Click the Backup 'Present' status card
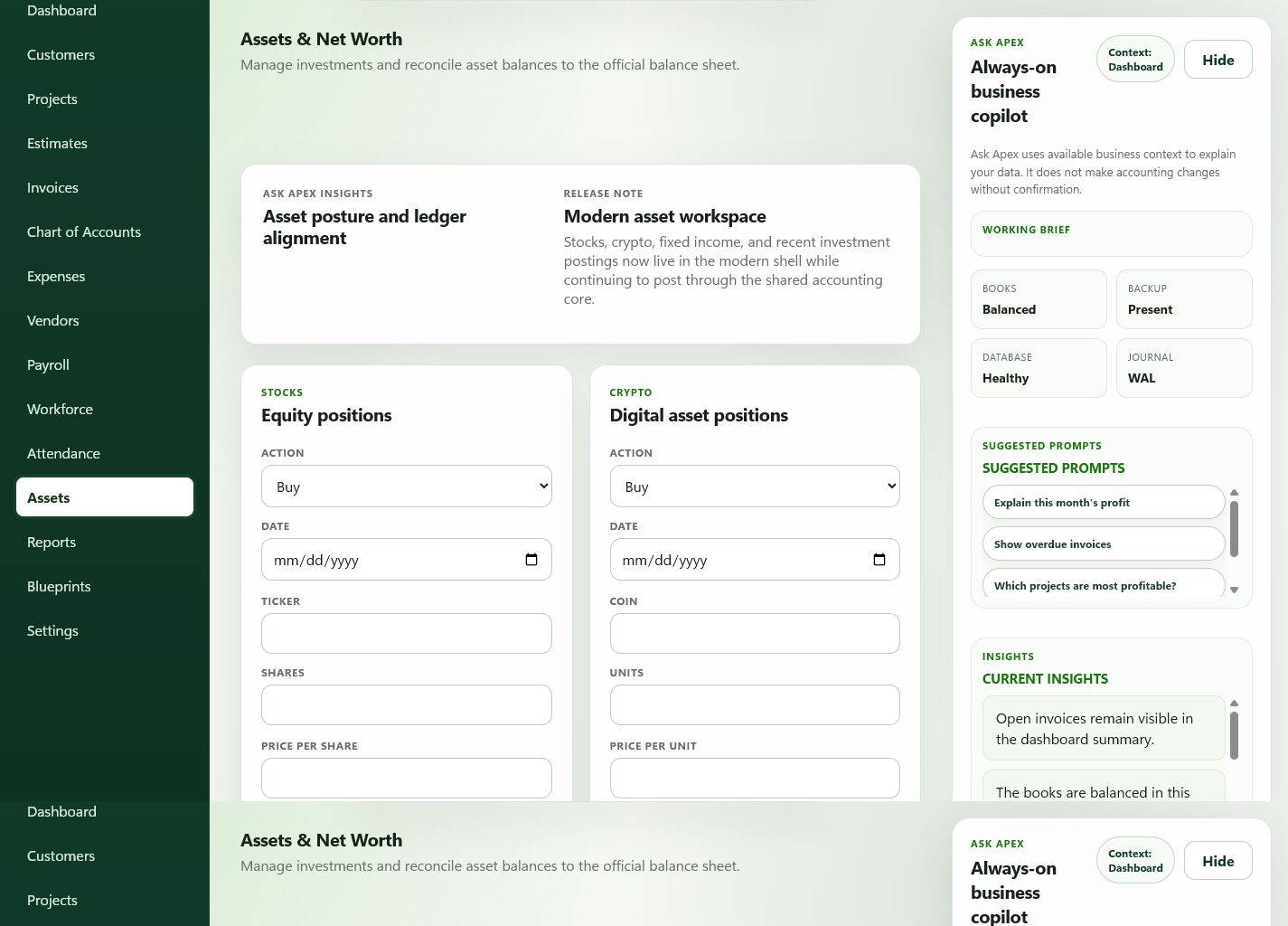Screen dimensions: 1288x926 (1184, 299)
